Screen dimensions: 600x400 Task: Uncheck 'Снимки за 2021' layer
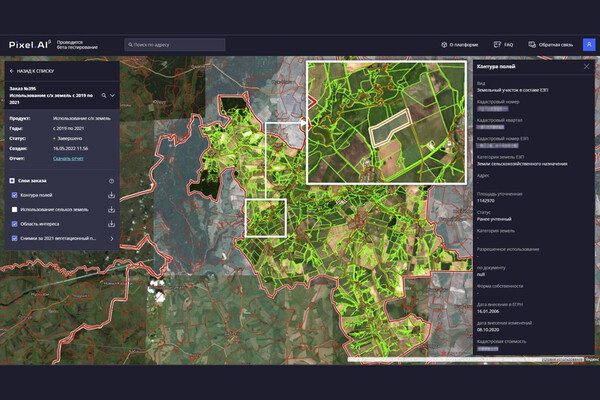pyautogui.click(x=15, y=238)
